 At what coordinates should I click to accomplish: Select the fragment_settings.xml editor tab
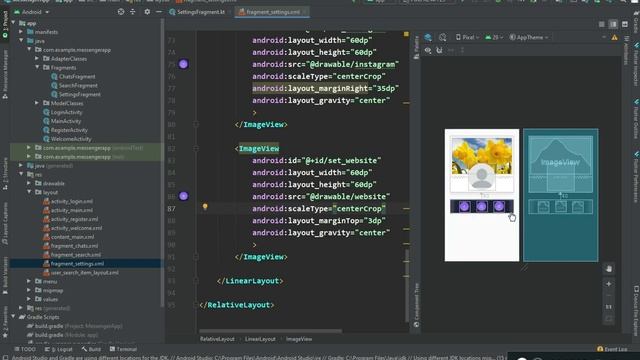(272, 12)
